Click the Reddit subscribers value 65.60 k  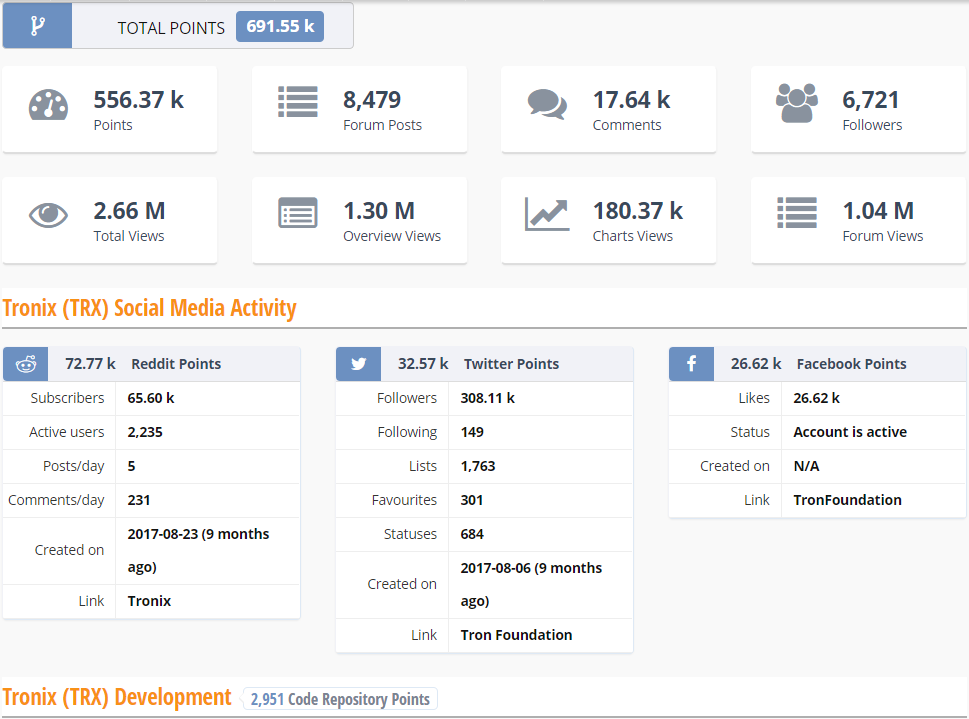point(151,398)
